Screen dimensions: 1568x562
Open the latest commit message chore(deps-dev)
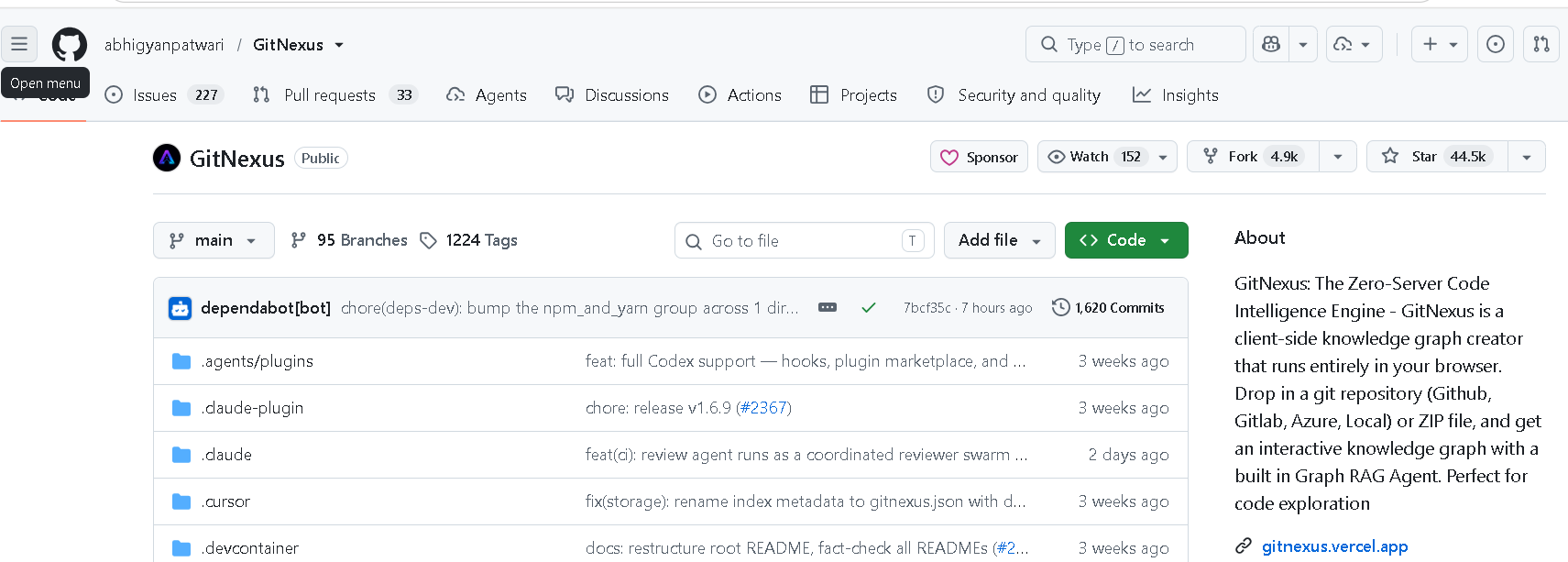tap(569, 308)
